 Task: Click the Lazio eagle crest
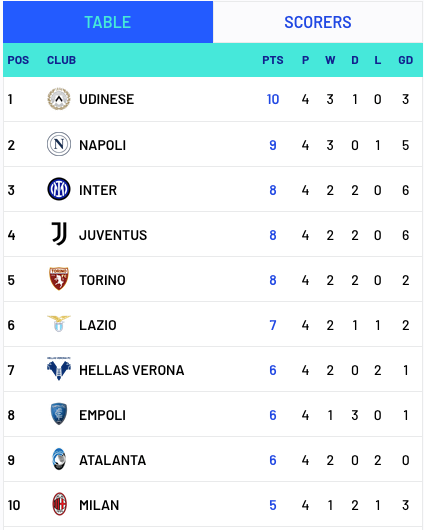point(59,324)
